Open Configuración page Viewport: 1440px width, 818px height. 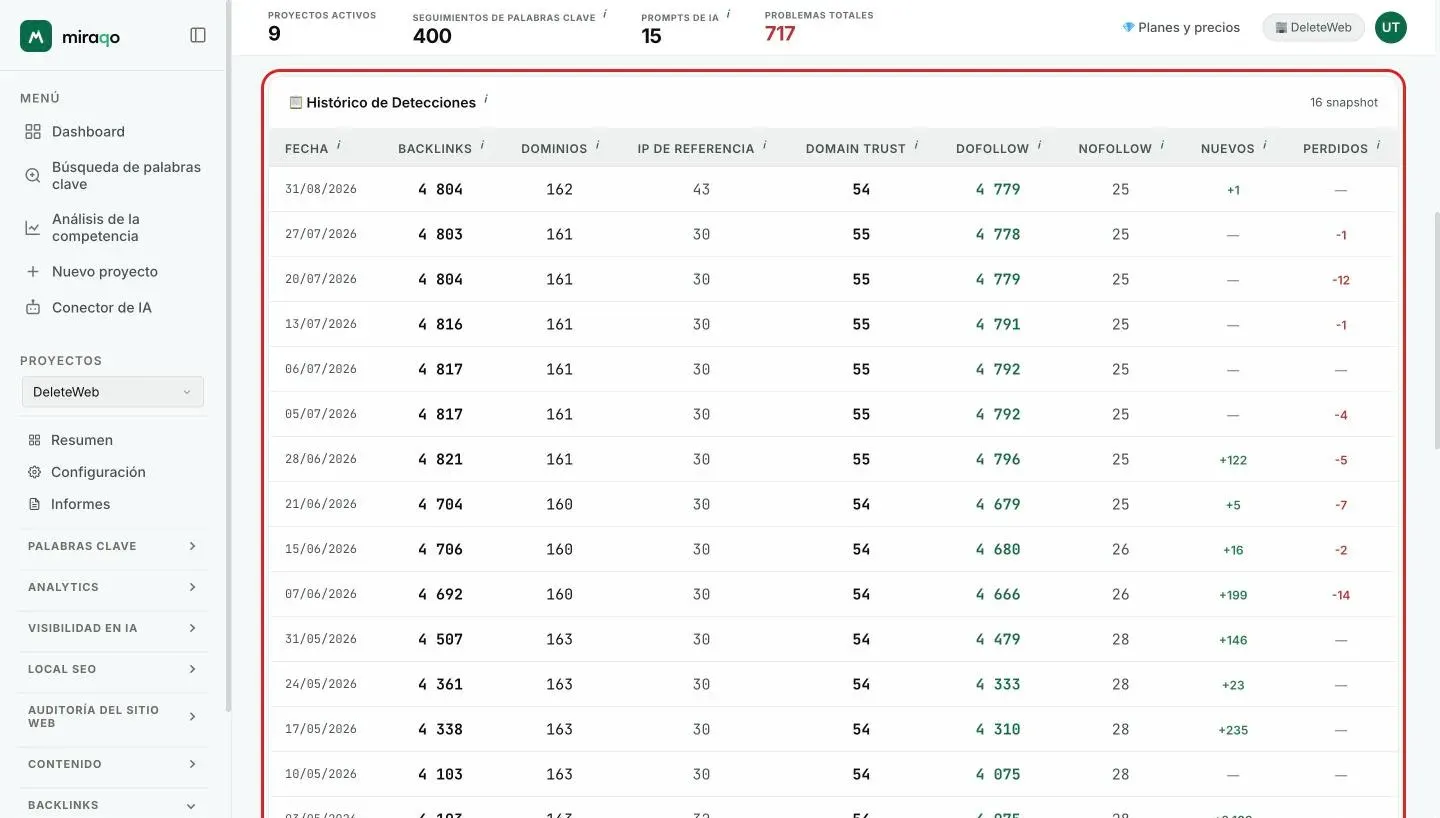click(x=98, y=472)
